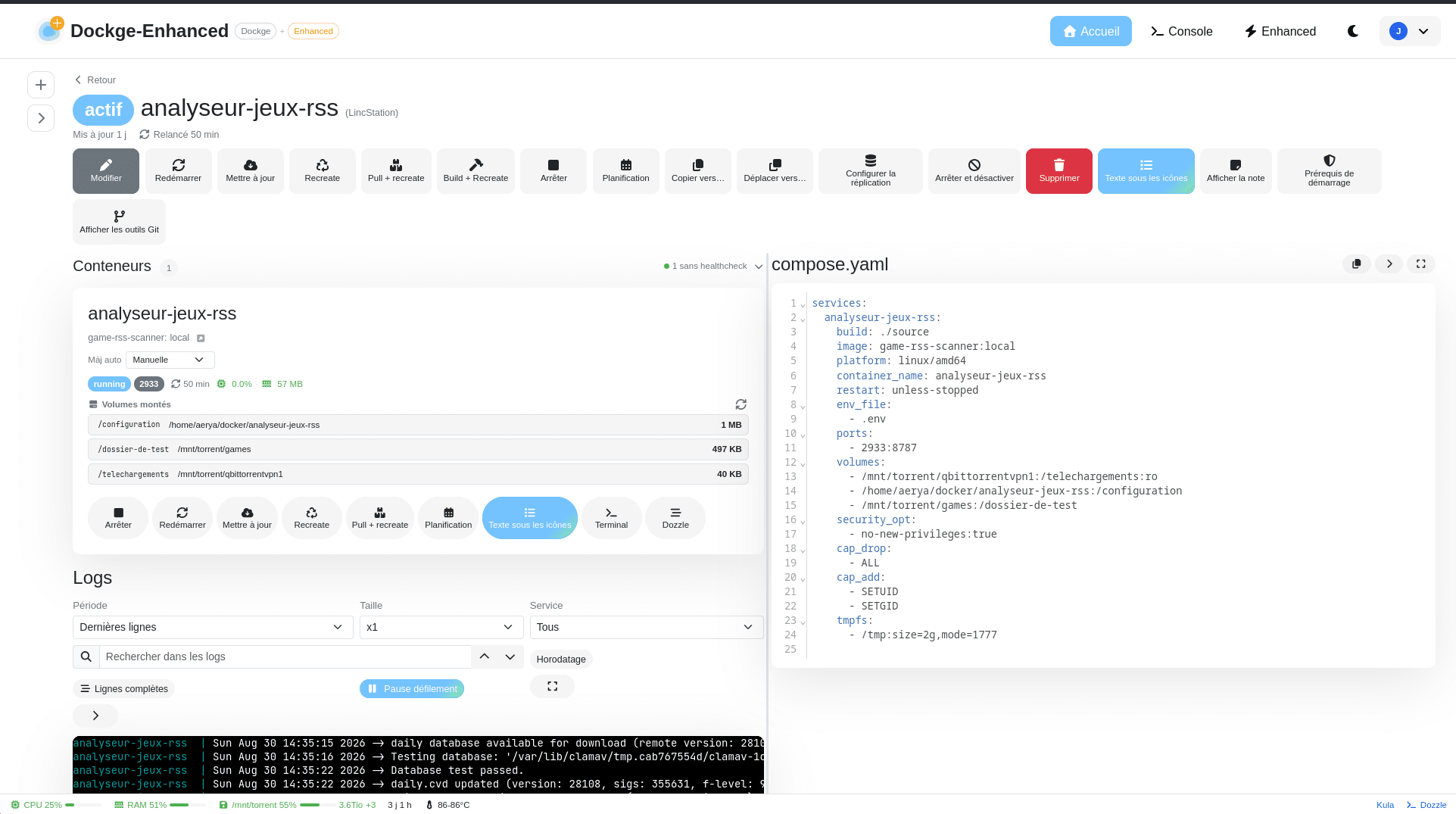The width and height of the screenshot is (1456, 814).
Task: Jump to the next log search match
Action: [510, 657]
